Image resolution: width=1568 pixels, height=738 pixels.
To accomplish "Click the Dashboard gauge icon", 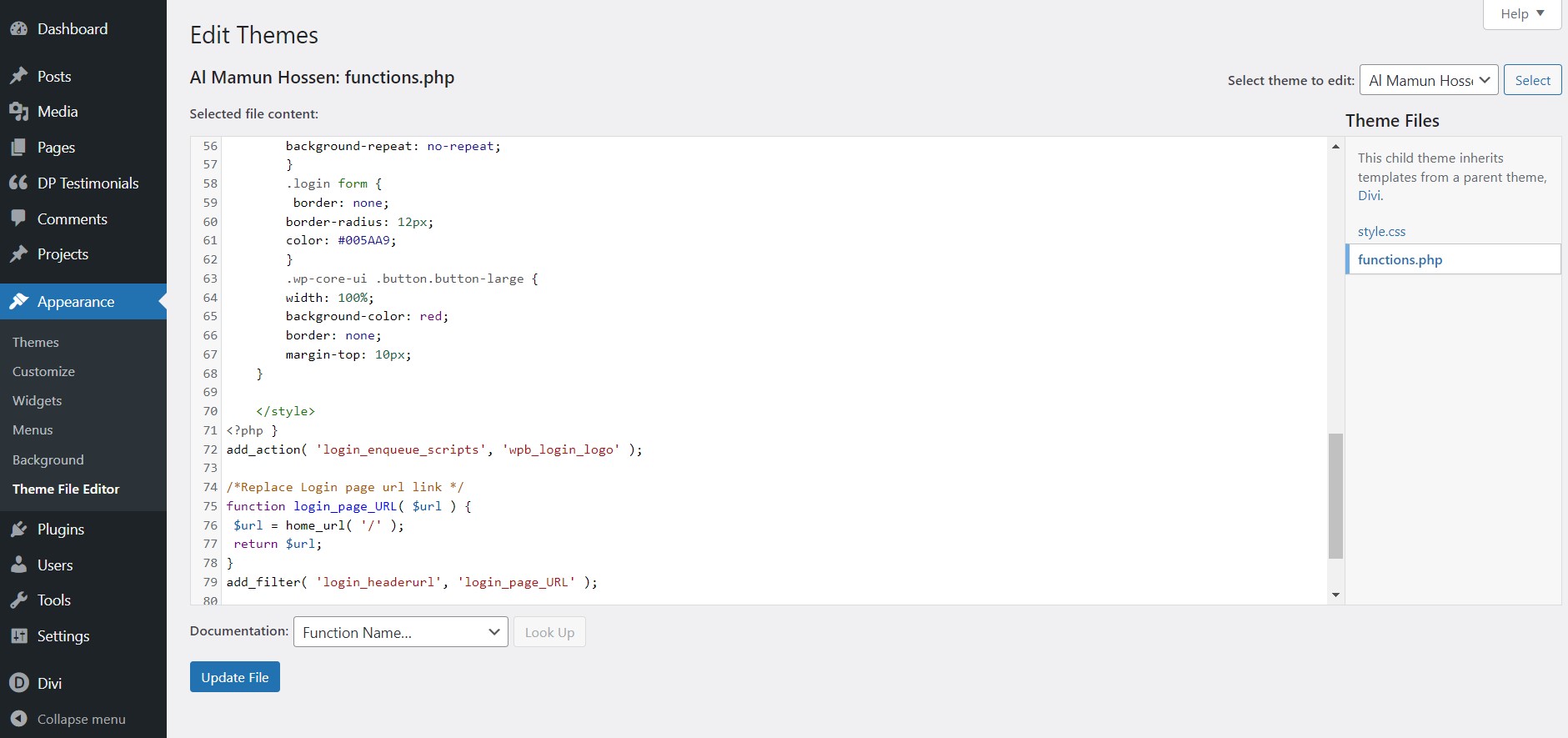I will 18,28.
